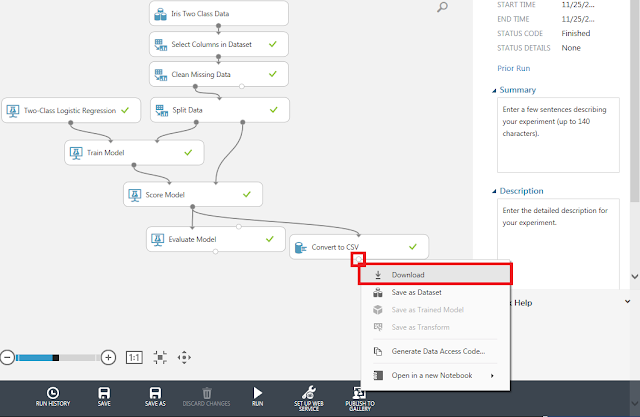
Task: Click the Save As icon
Action: (155, 393)
